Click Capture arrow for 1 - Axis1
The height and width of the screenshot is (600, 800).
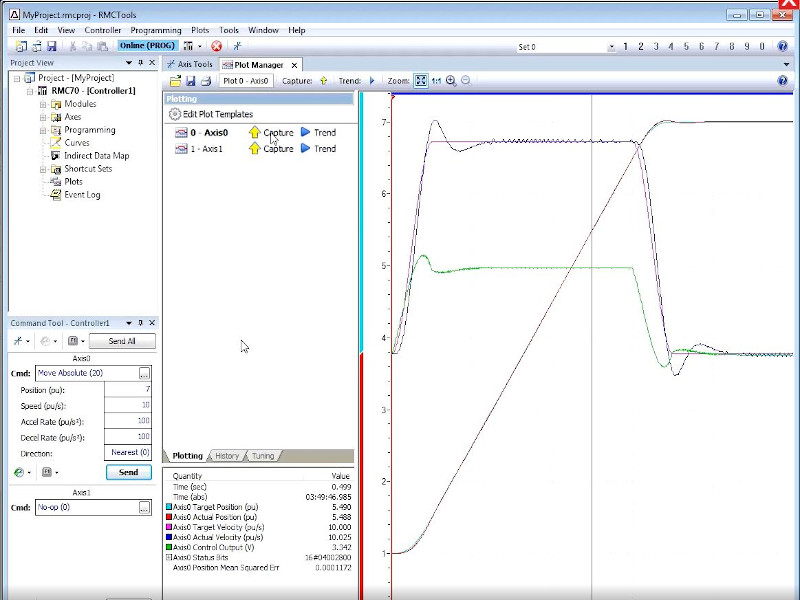point(254,149)
